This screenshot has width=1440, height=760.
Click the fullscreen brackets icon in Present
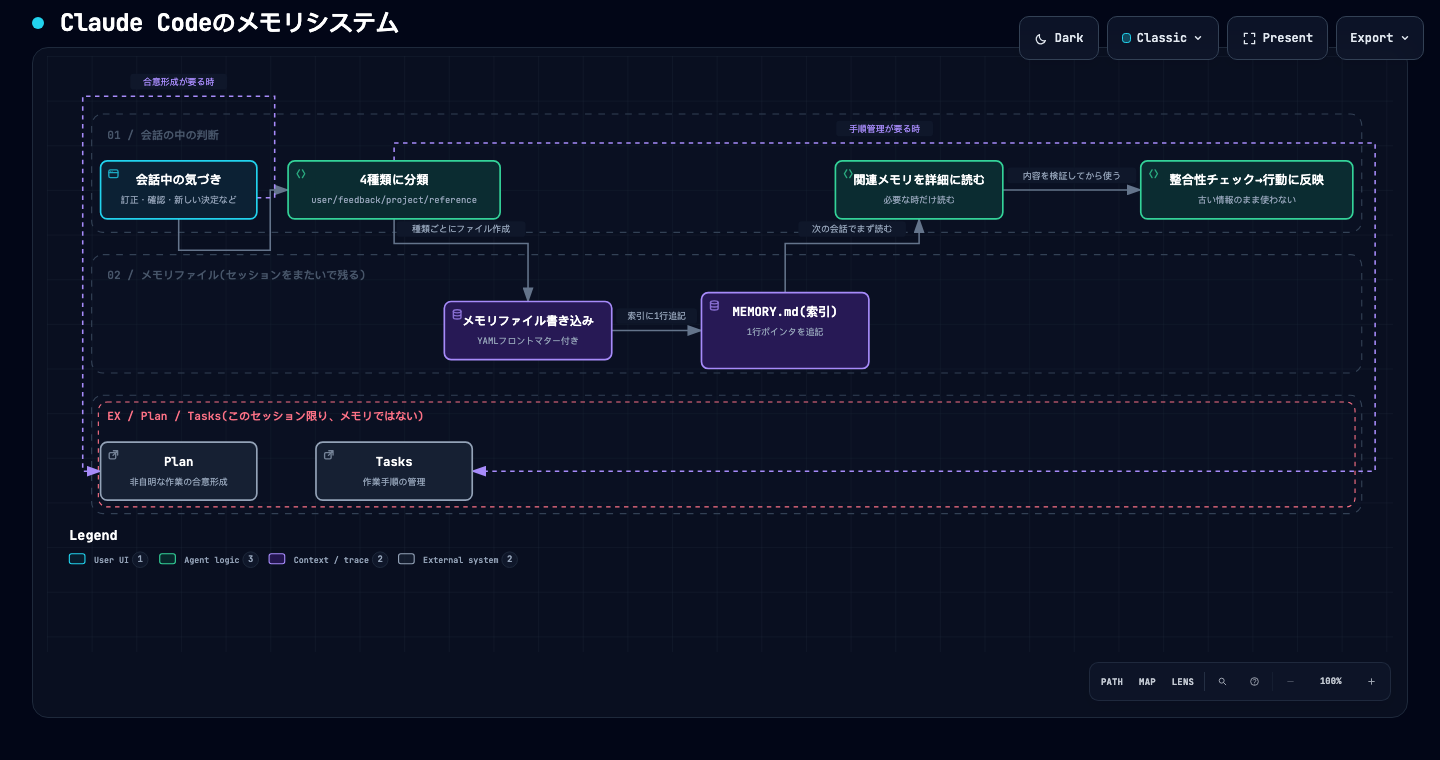click(x=1249, y=39)
